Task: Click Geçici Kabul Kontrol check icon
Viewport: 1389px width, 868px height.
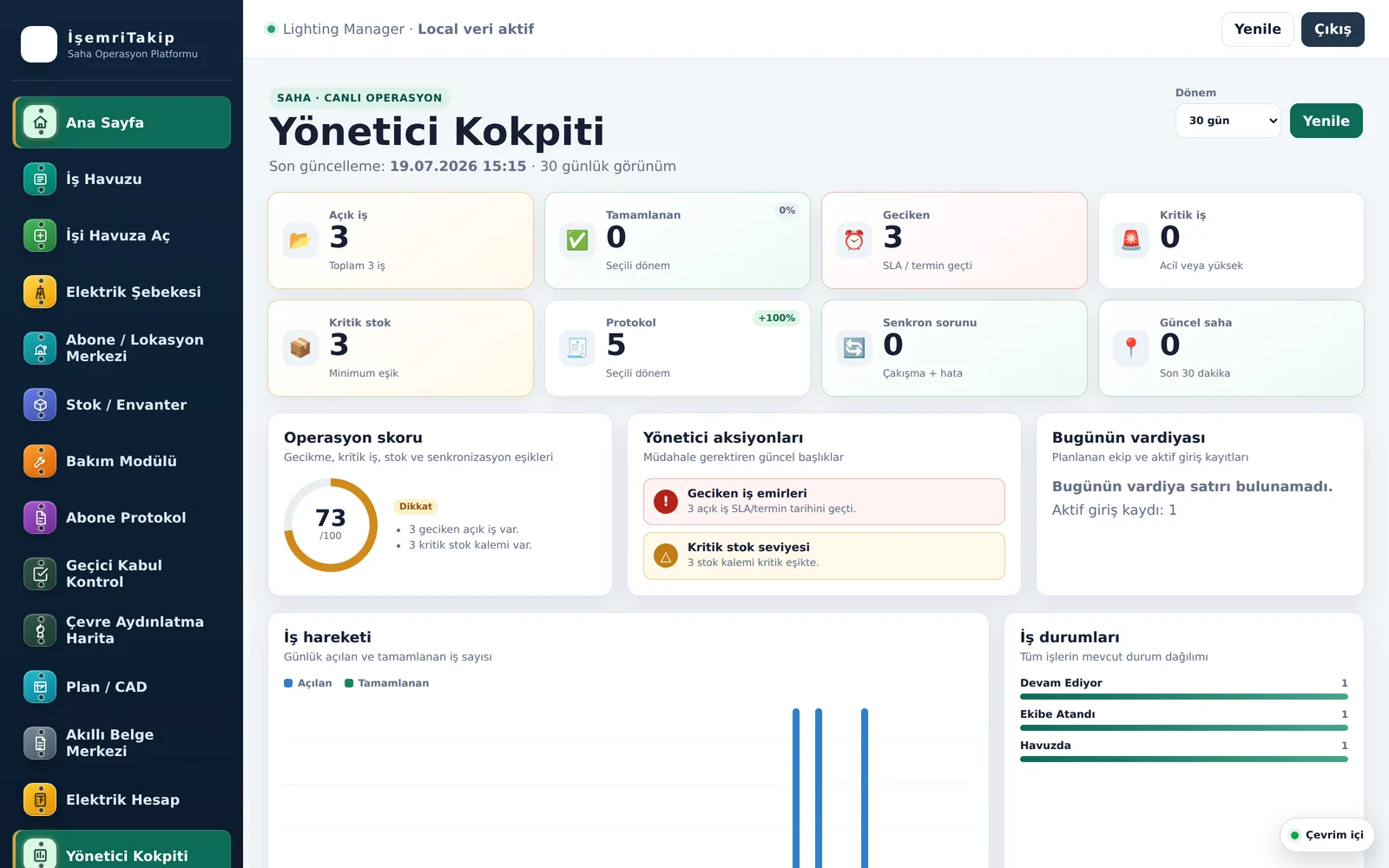Action: point(40,574)
